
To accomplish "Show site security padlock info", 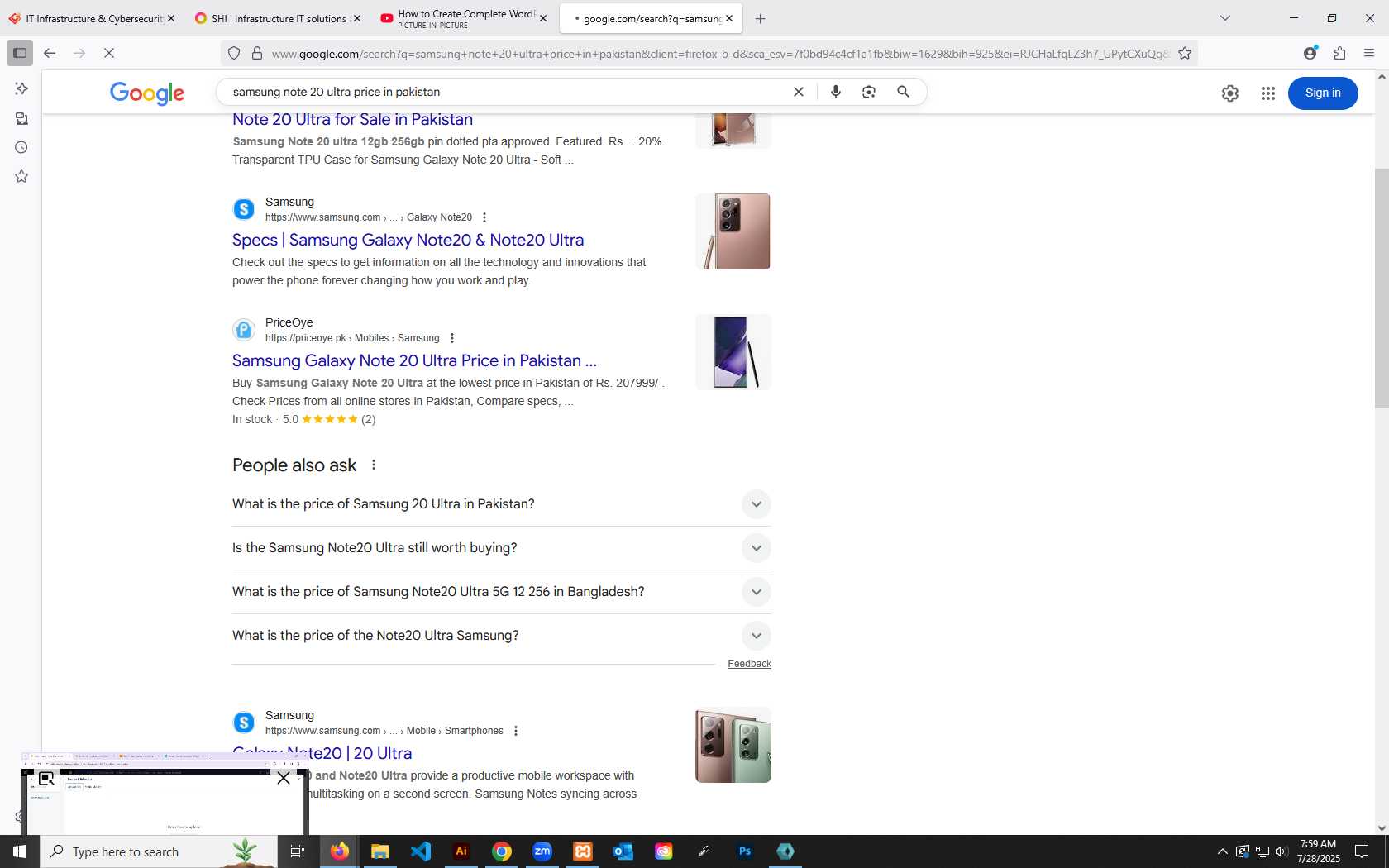I will 257,54.
